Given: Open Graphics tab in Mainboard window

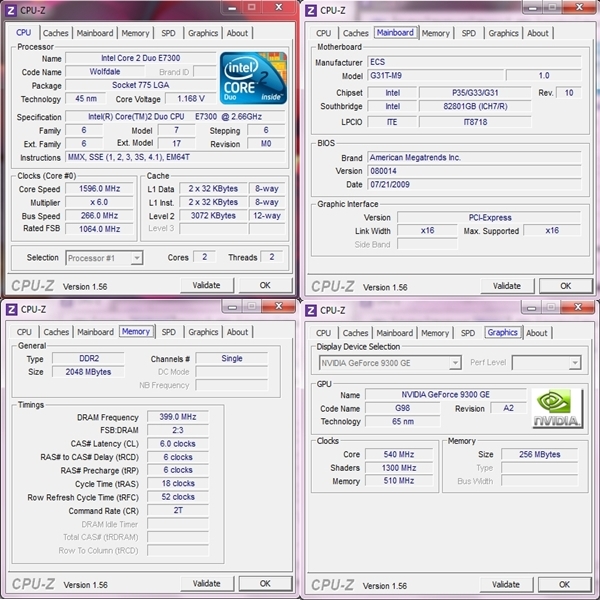Looking at the screenshot, I should tap(503, 33).
